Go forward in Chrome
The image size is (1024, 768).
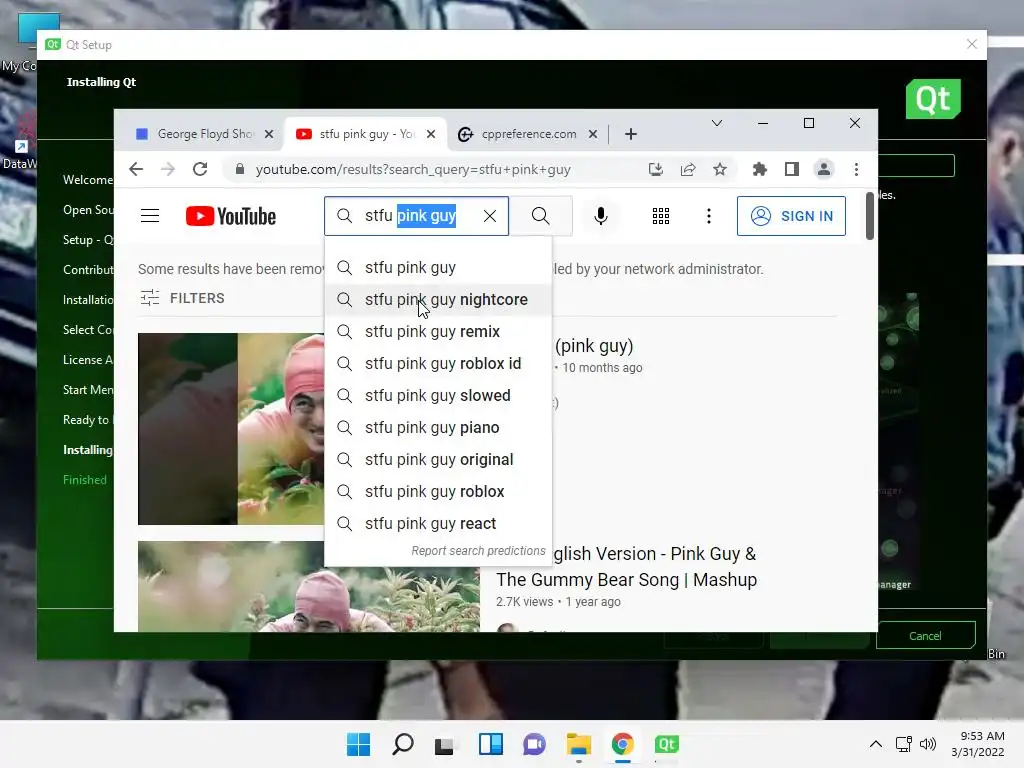[168, 170]
